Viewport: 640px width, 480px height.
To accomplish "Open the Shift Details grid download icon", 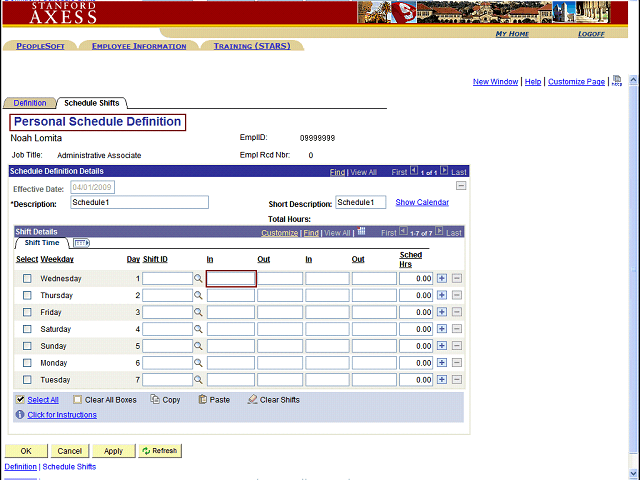I will pos(361,232).
